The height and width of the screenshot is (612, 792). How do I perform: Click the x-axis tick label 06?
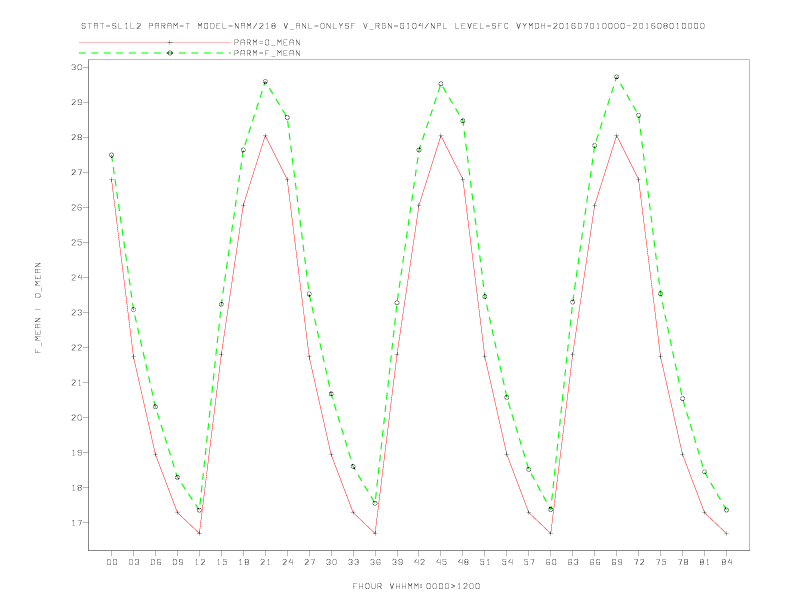(x=156, y=562)
